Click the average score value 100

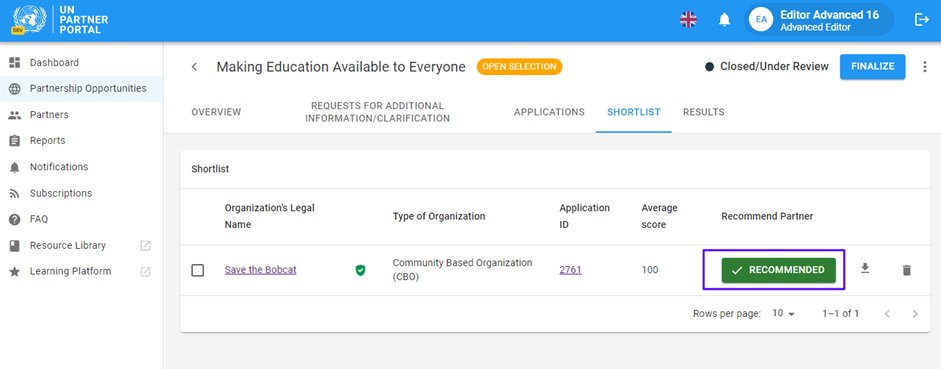649,270
